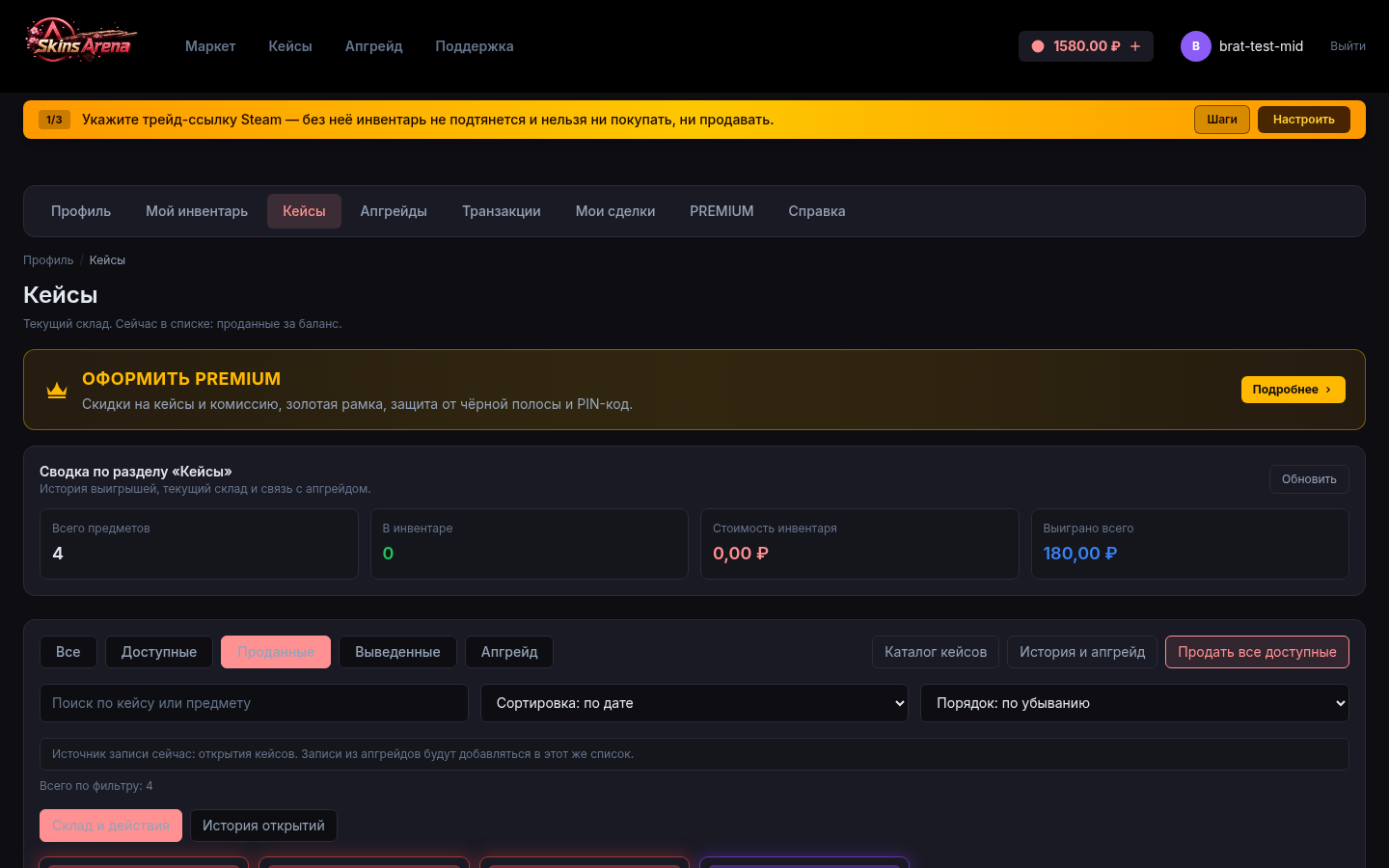Open История и апгрейд
Image resolution: width=1389 pixels, height=868 pixels.
point(1082,652)
